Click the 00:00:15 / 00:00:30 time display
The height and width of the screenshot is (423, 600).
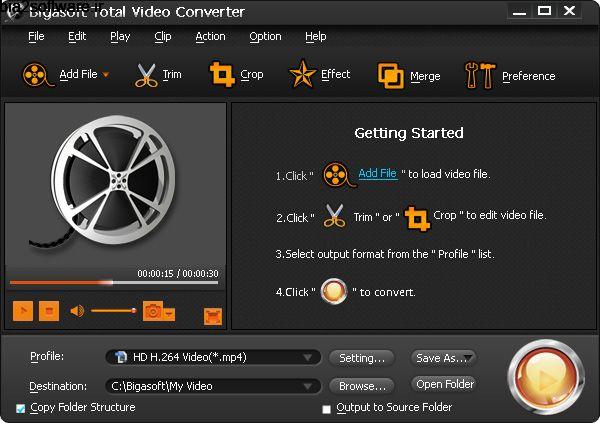coord(178,273)
